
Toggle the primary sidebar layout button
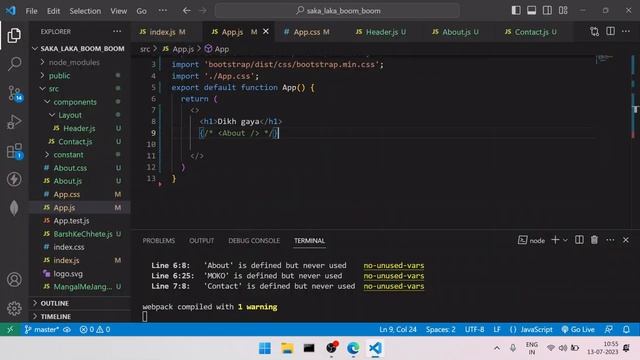point(516,11)
